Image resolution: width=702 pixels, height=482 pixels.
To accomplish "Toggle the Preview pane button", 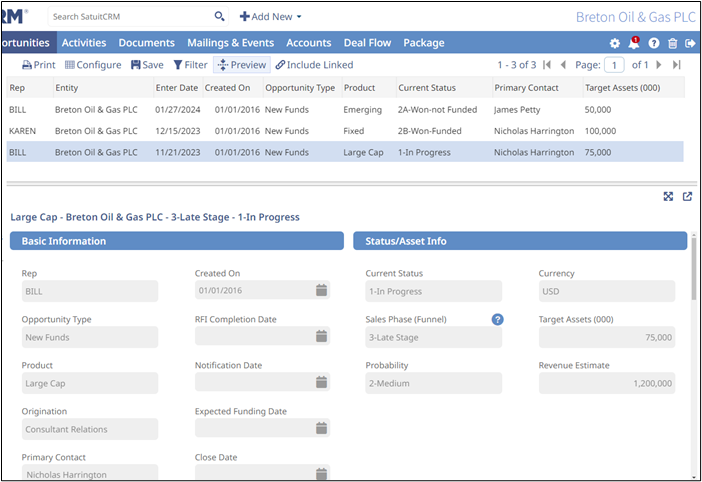I will 242,65.
